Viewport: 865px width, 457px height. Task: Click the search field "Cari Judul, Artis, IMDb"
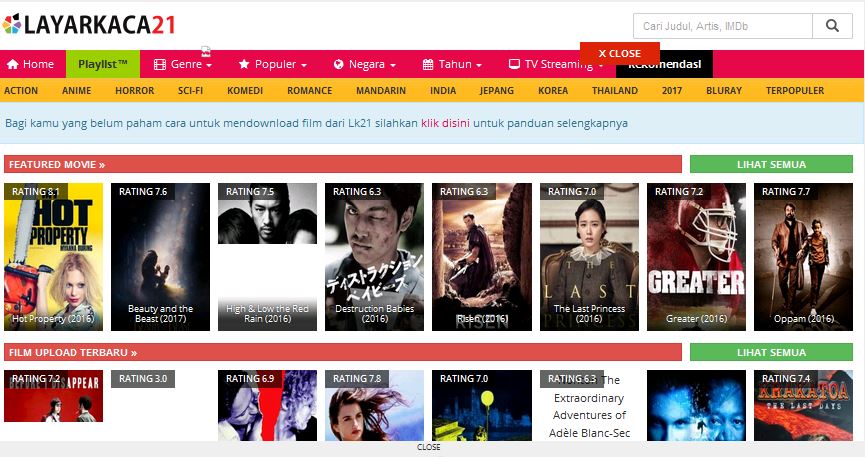click(x=723, y=26)
